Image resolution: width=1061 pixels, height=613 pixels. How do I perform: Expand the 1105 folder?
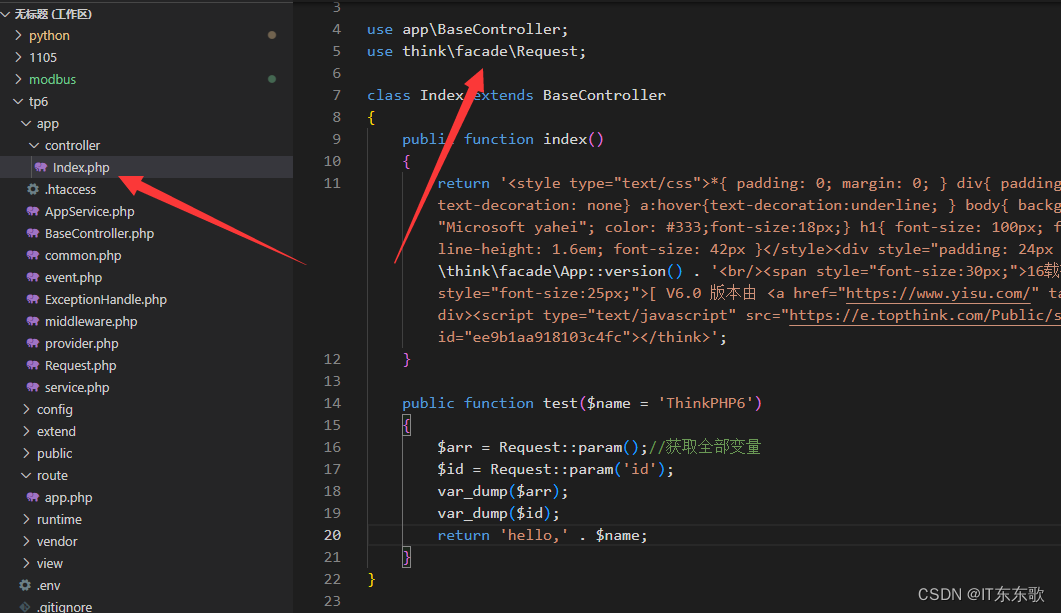(18, 58)
